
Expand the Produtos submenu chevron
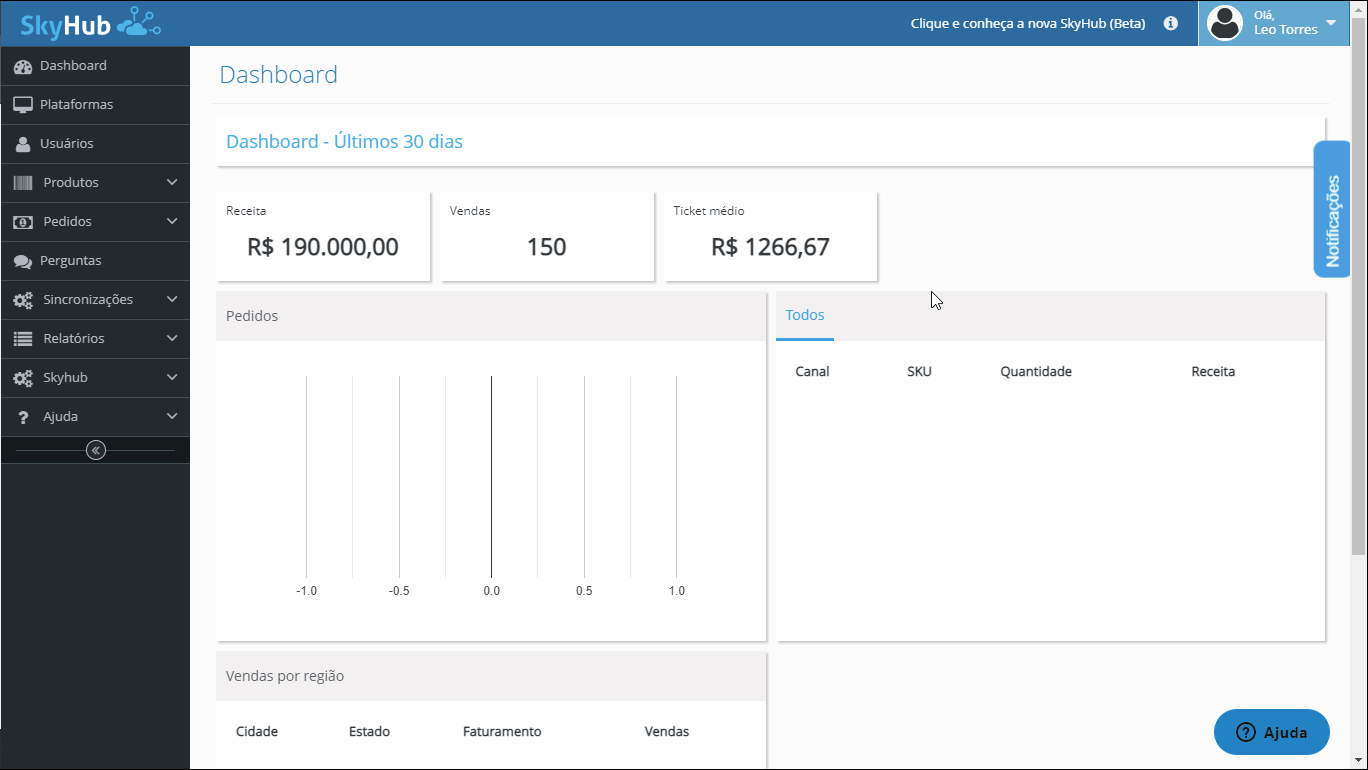click(x=172, y=183)
